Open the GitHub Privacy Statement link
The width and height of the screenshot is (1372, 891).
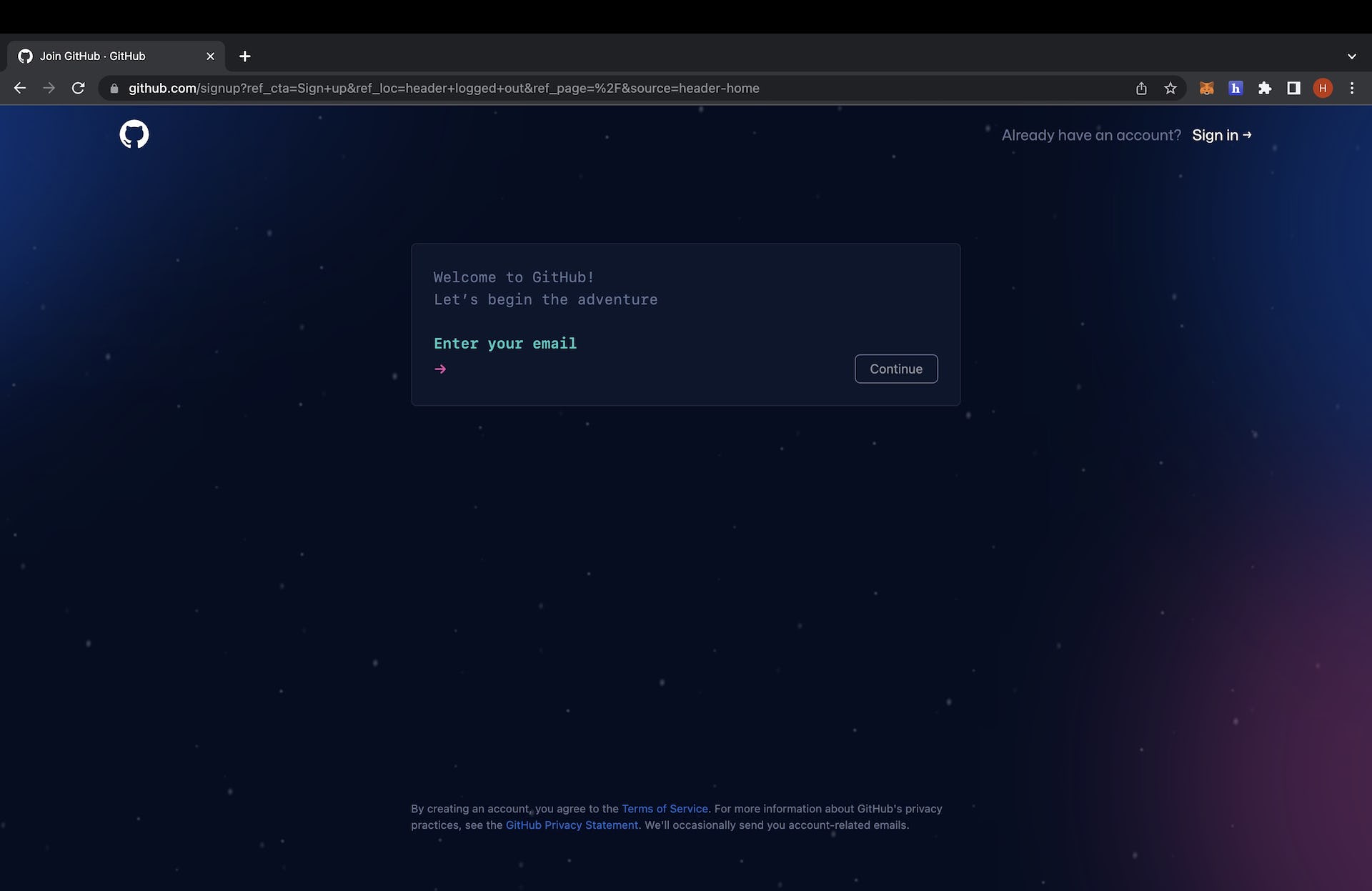point(572,825)
